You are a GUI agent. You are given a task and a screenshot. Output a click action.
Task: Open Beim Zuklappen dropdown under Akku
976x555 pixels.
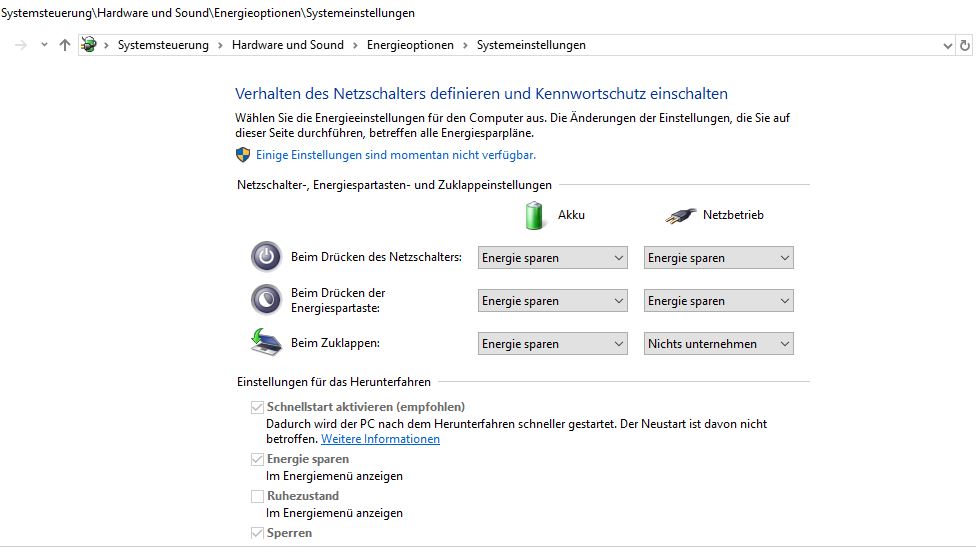tap(553, 343)
